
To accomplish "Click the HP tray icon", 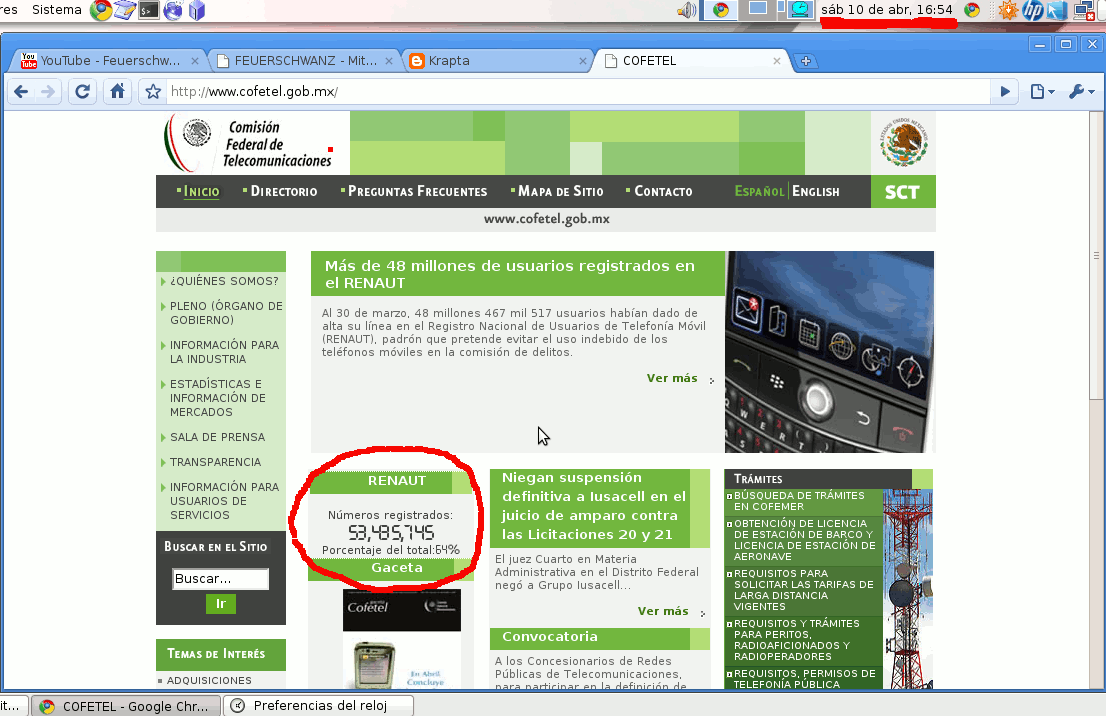I will [x=1033, y=10].
